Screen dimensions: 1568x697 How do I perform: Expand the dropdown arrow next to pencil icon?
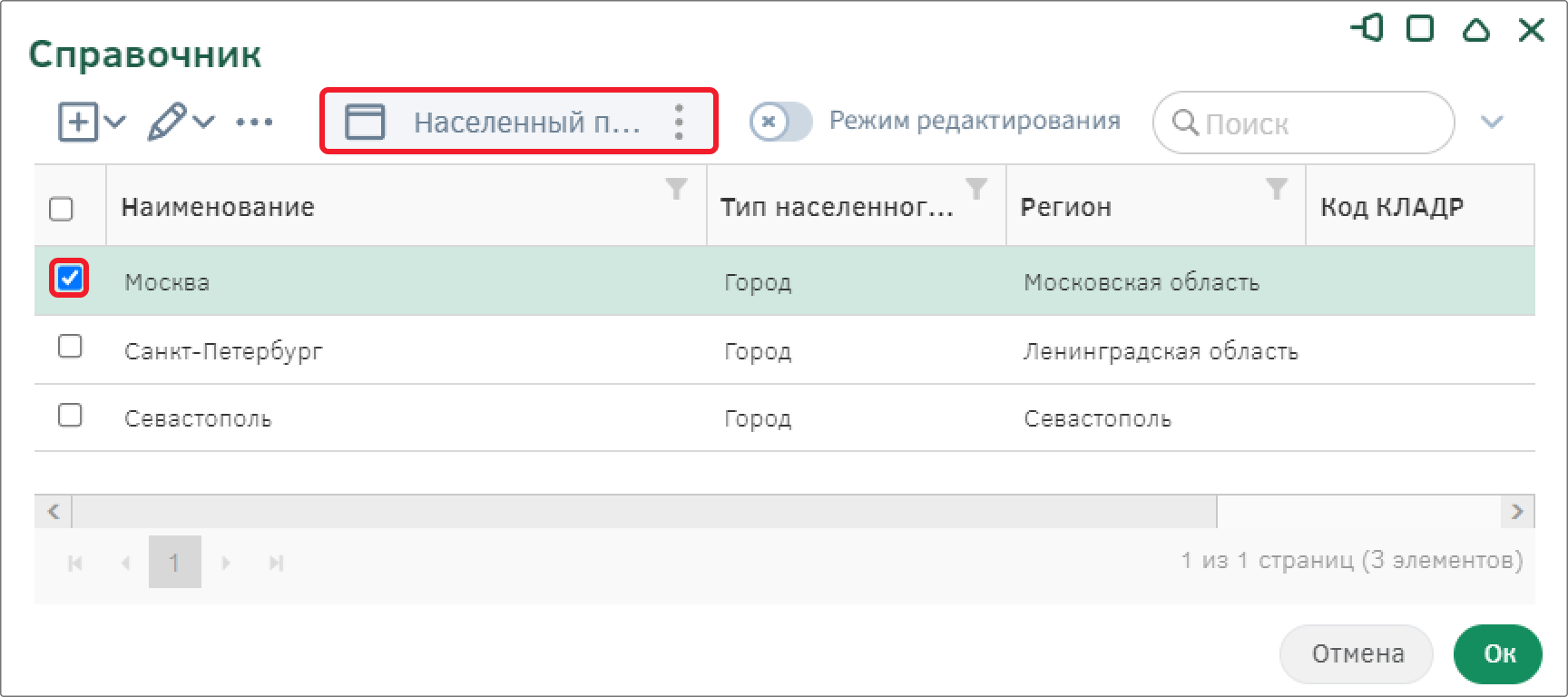(204, 122)
